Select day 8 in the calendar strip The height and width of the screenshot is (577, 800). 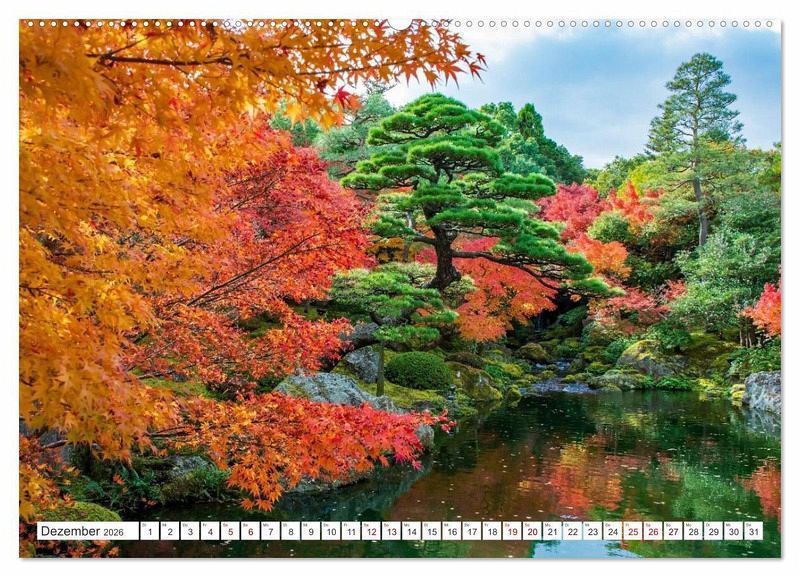[290, 531]
